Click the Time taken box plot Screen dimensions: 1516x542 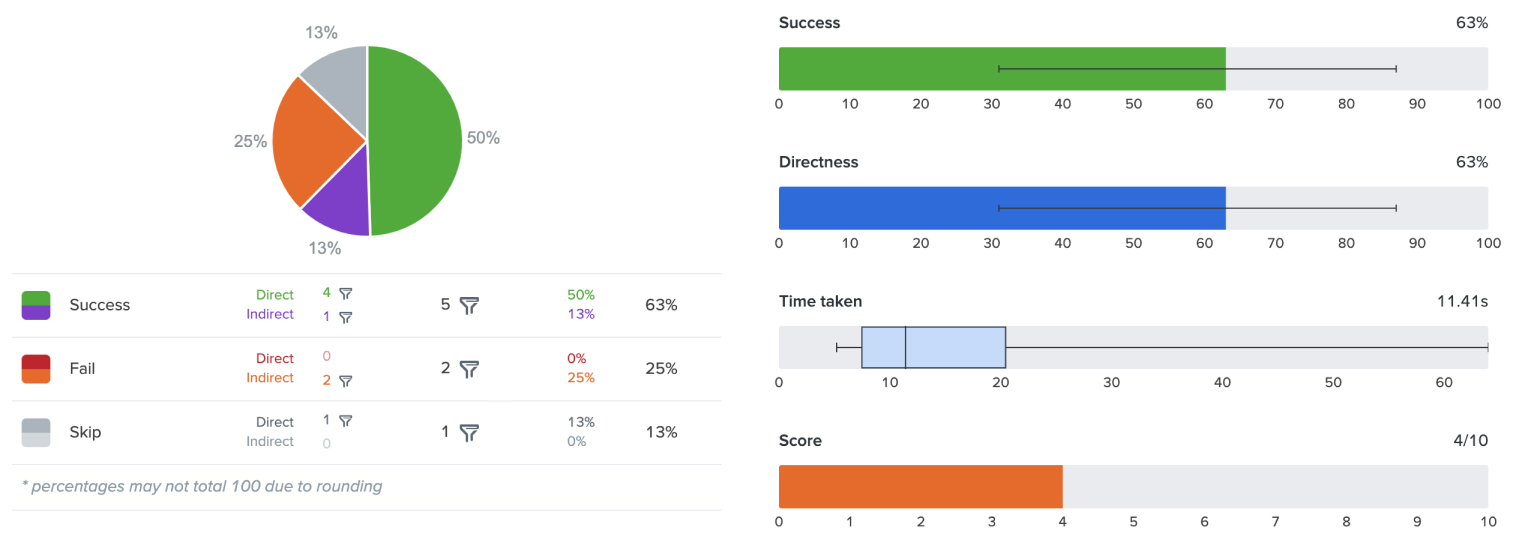933,347
